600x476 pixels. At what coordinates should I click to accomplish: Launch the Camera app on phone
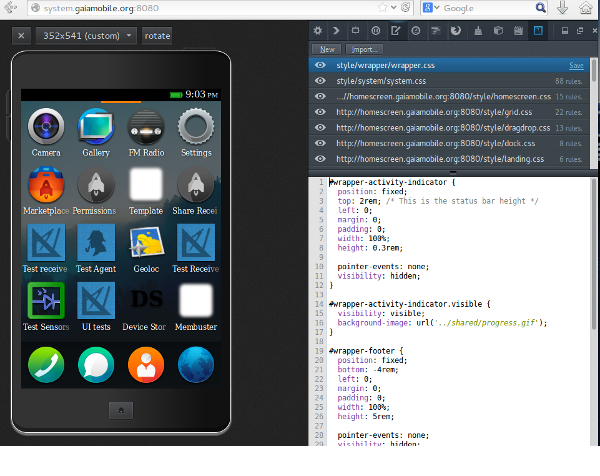(46, 129)
